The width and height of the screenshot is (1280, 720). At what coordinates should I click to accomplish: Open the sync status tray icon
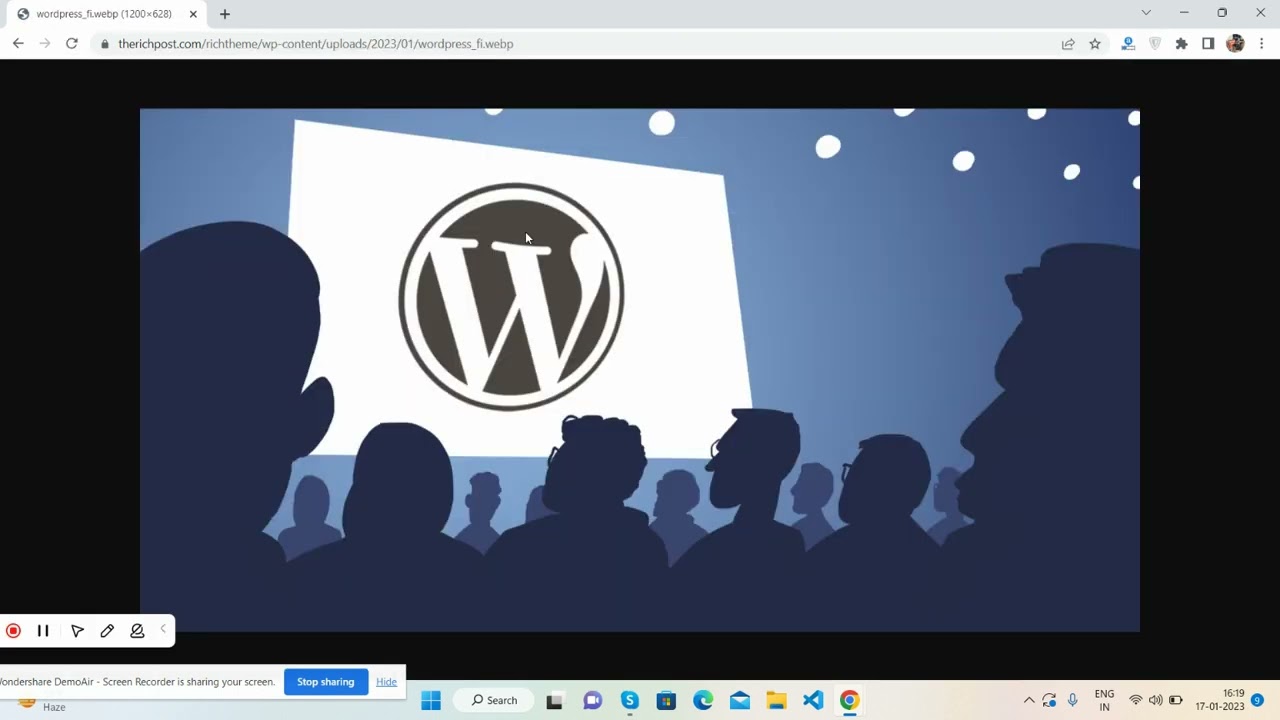tap(1049, 700)
